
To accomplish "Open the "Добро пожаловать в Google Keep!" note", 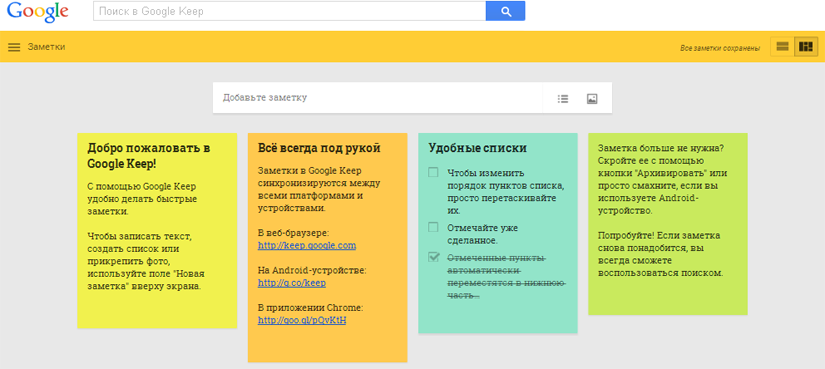I will [x=157, y=231].
